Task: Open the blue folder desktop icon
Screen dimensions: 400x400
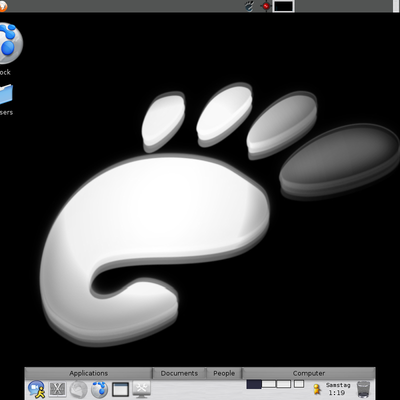Action: tap(6, 94)
